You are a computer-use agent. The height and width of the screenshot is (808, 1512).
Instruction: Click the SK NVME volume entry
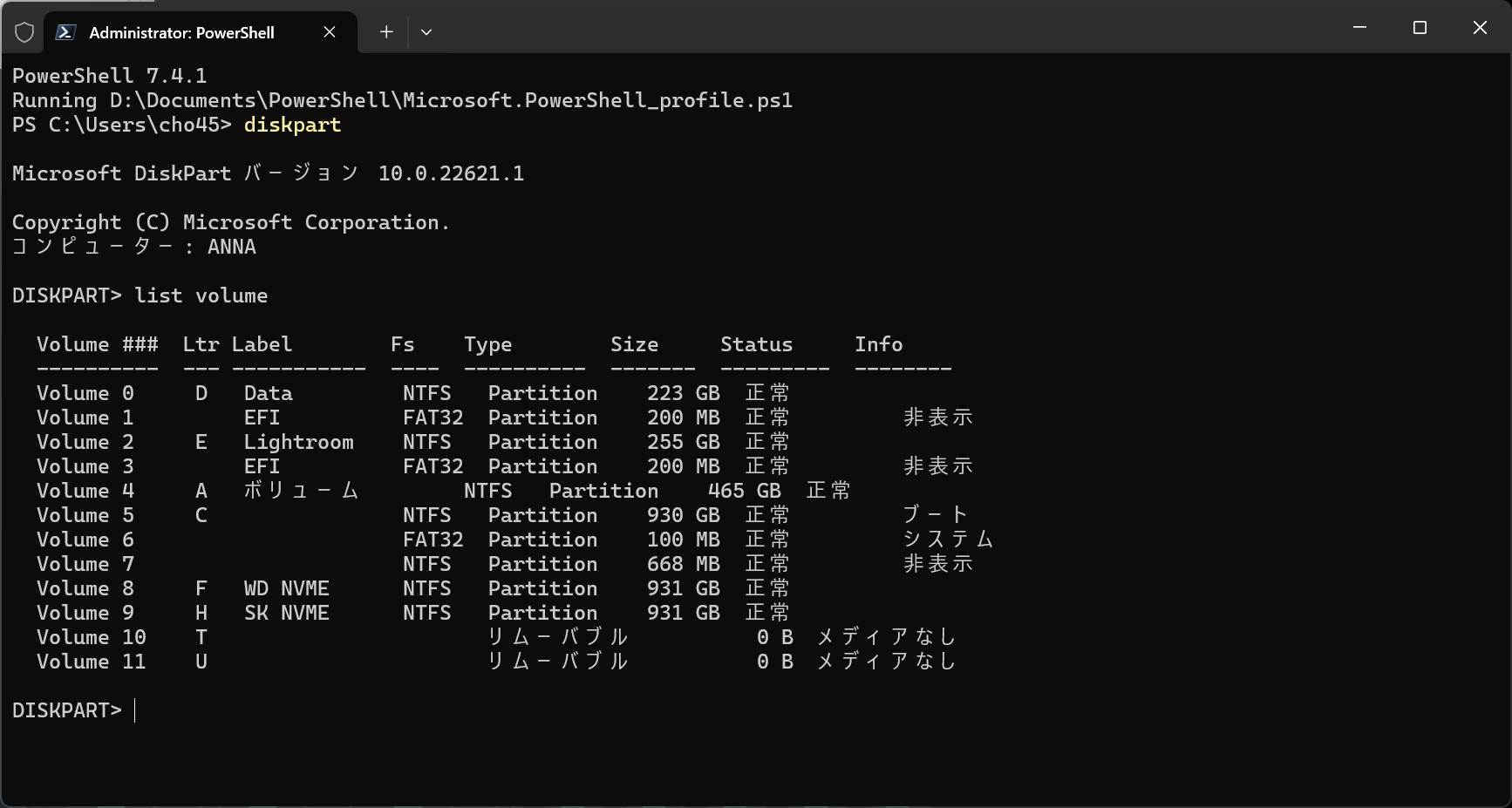286,613
